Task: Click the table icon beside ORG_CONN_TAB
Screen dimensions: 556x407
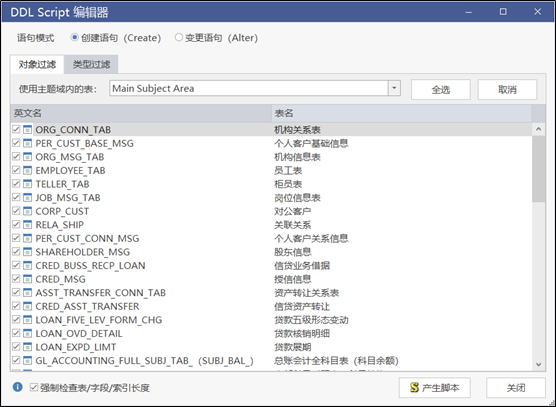Action: point(27,130)
